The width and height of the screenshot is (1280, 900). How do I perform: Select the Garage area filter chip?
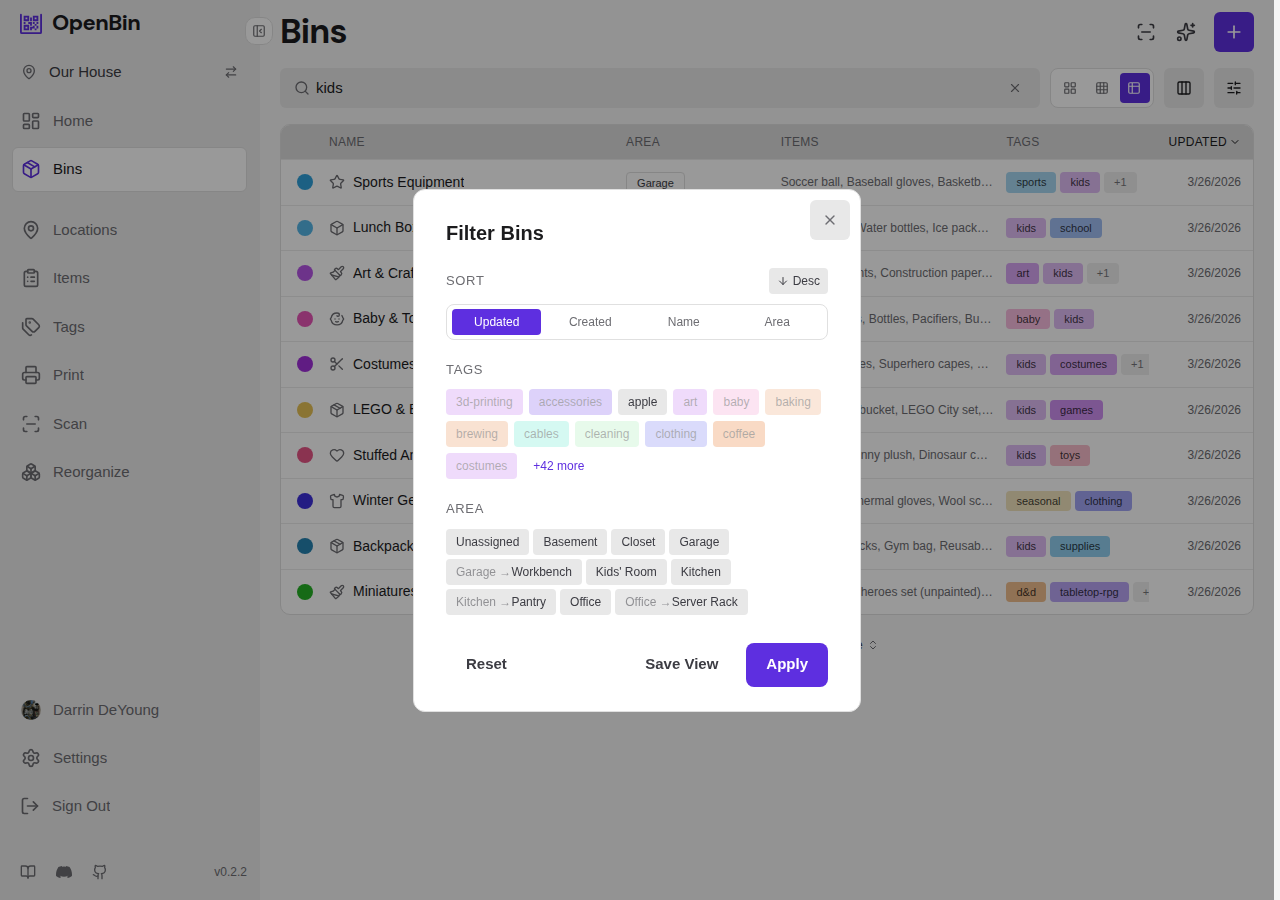(698, 541)
